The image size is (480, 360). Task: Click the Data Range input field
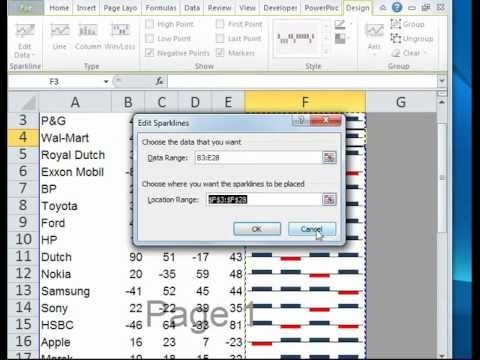click(x=258, y=157)
